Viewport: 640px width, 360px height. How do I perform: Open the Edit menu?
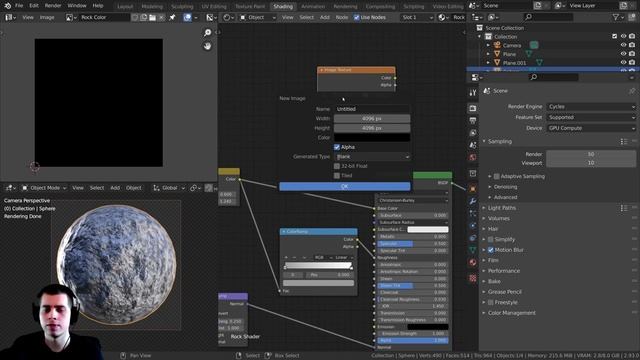click(x=34, y=6)
